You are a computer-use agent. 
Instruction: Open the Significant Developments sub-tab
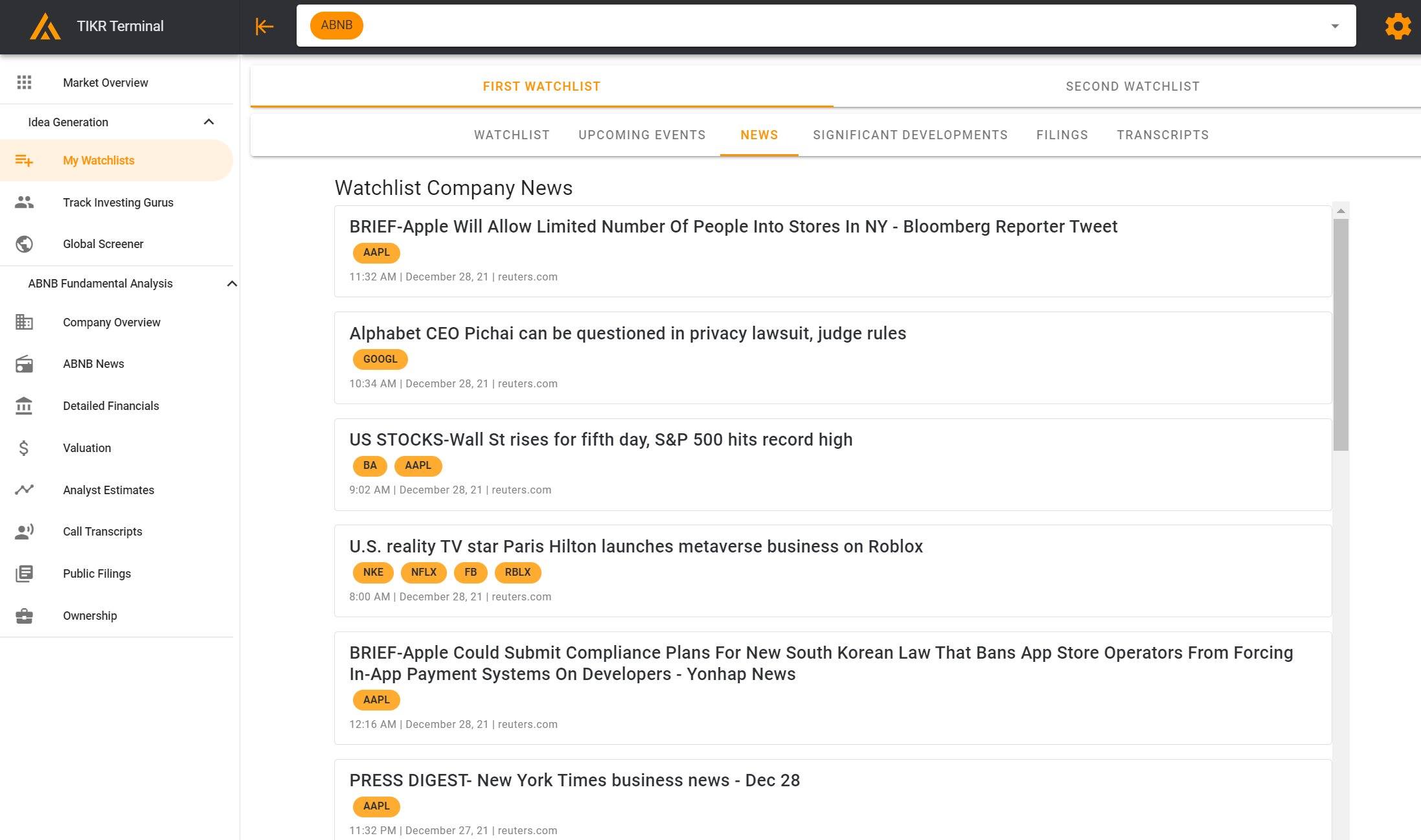[911, 135]
